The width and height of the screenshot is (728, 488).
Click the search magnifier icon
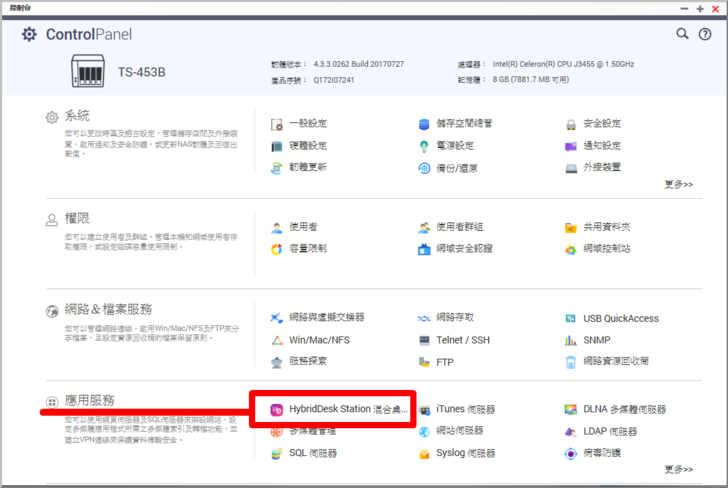[682, 34]
